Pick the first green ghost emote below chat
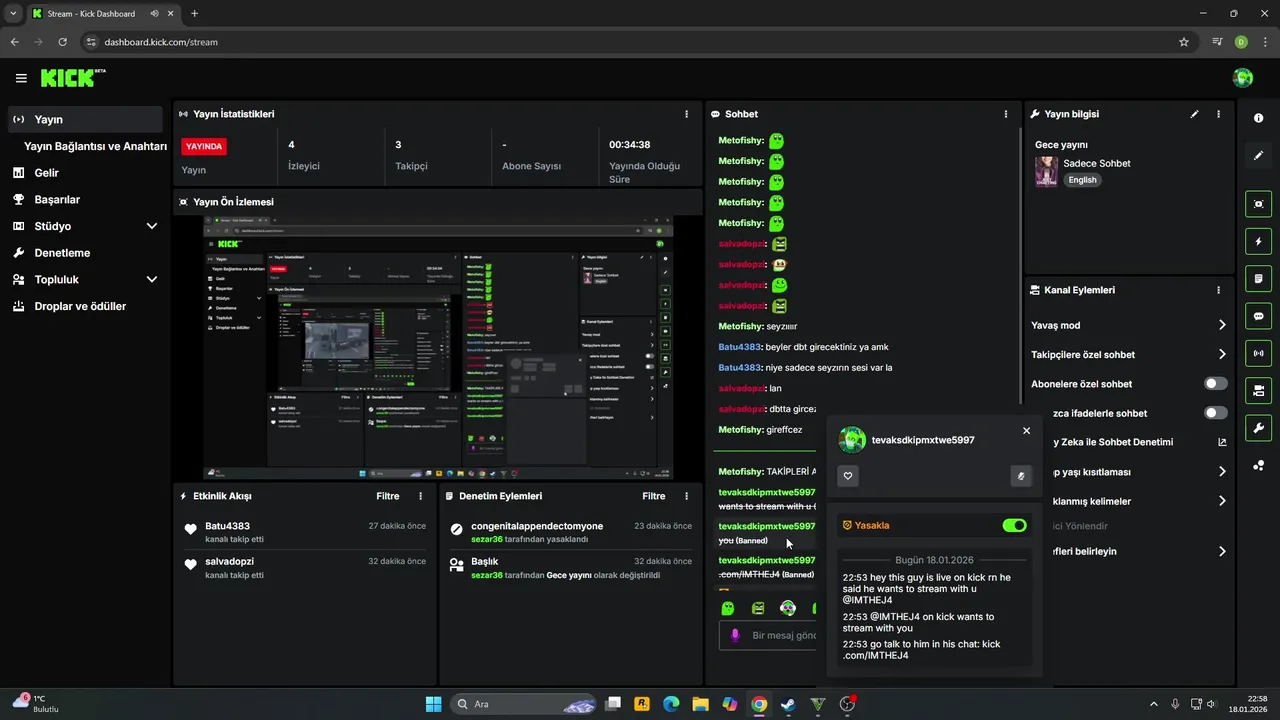Viewport: 1280px width, 720px height. 728,608
